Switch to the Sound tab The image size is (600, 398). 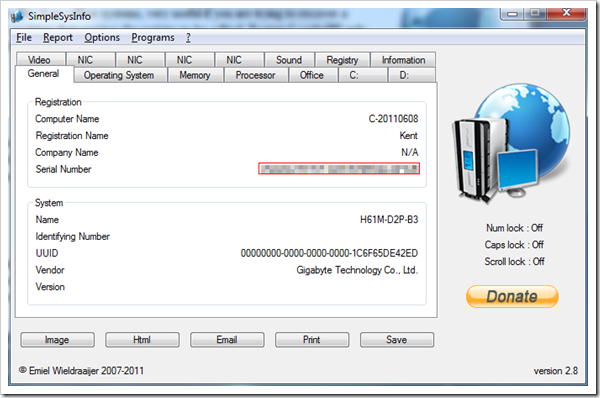click(x=289, y=60)
